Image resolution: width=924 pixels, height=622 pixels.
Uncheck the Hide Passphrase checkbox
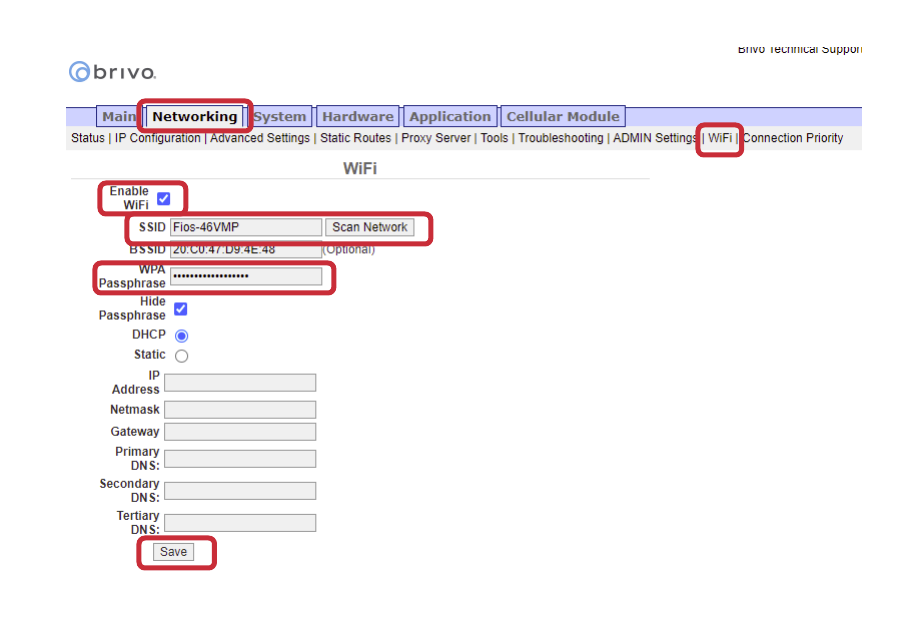[181, 309]
